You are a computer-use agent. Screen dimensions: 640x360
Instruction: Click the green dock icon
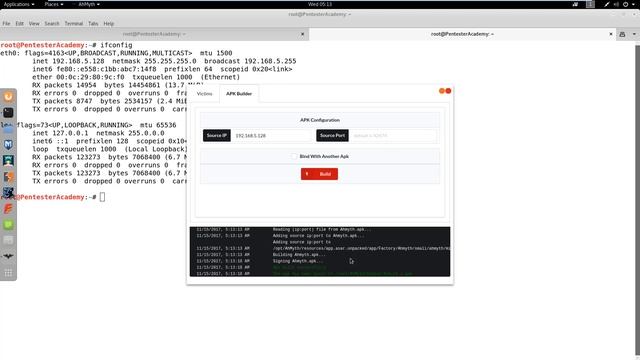[x=8, y=224]
